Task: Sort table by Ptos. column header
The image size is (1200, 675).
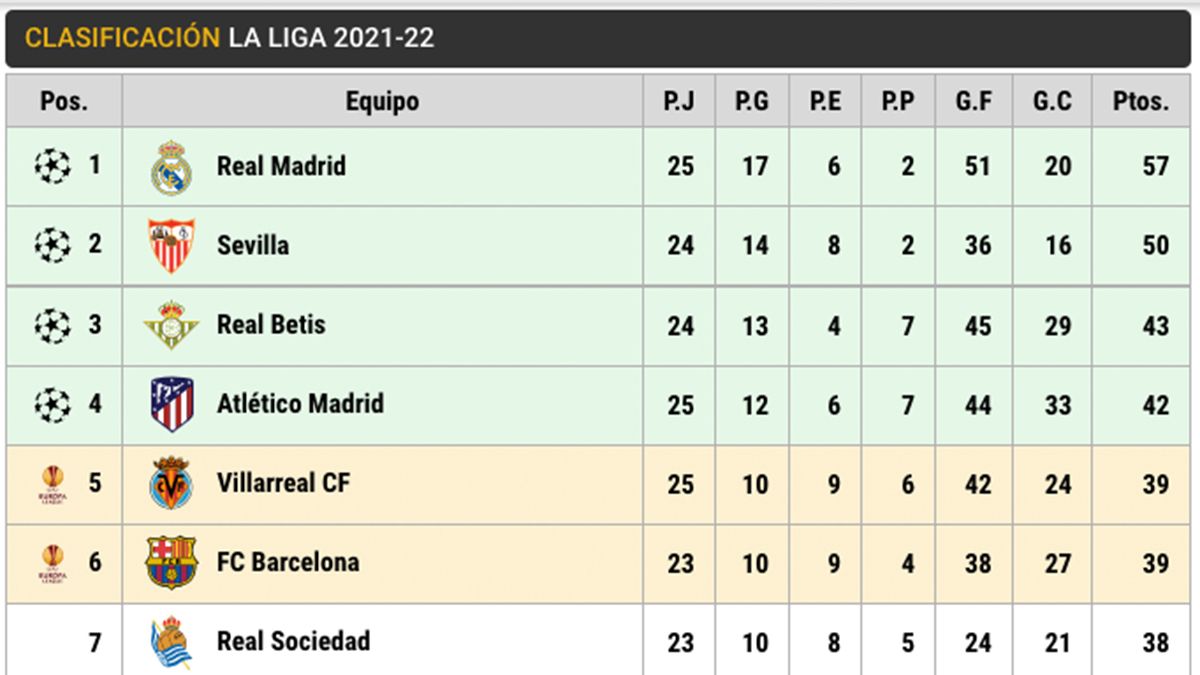Action: coord(1141,101)
